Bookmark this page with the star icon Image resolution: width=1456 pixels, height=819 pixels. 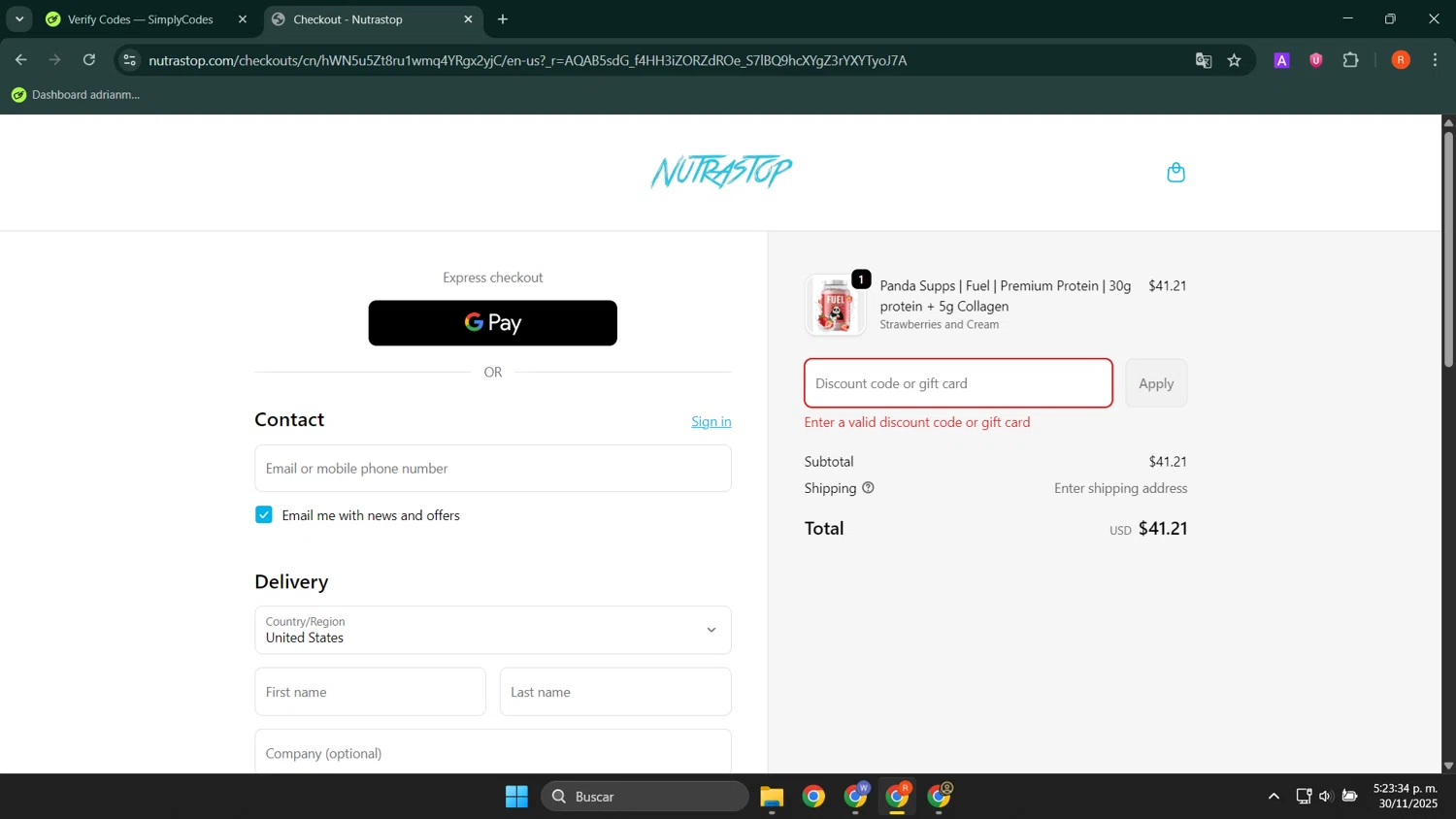(x=1235, y=60)
